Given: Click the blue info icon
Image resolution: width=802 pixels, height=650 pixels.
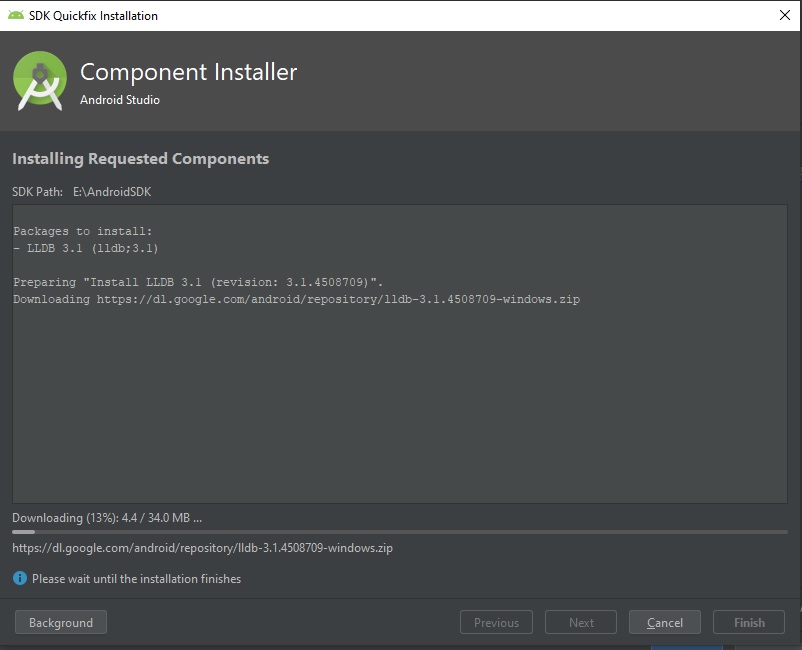Looking at the screenshot, I should (19, 578).
